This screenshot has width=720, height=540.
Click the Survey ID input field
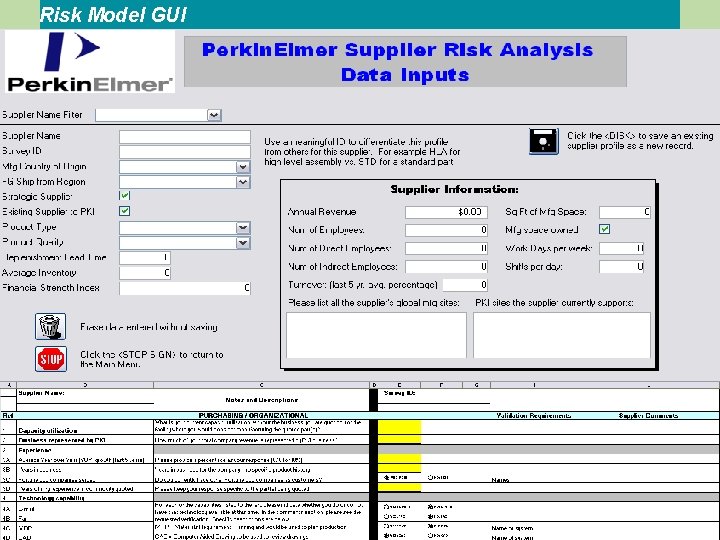185,152
